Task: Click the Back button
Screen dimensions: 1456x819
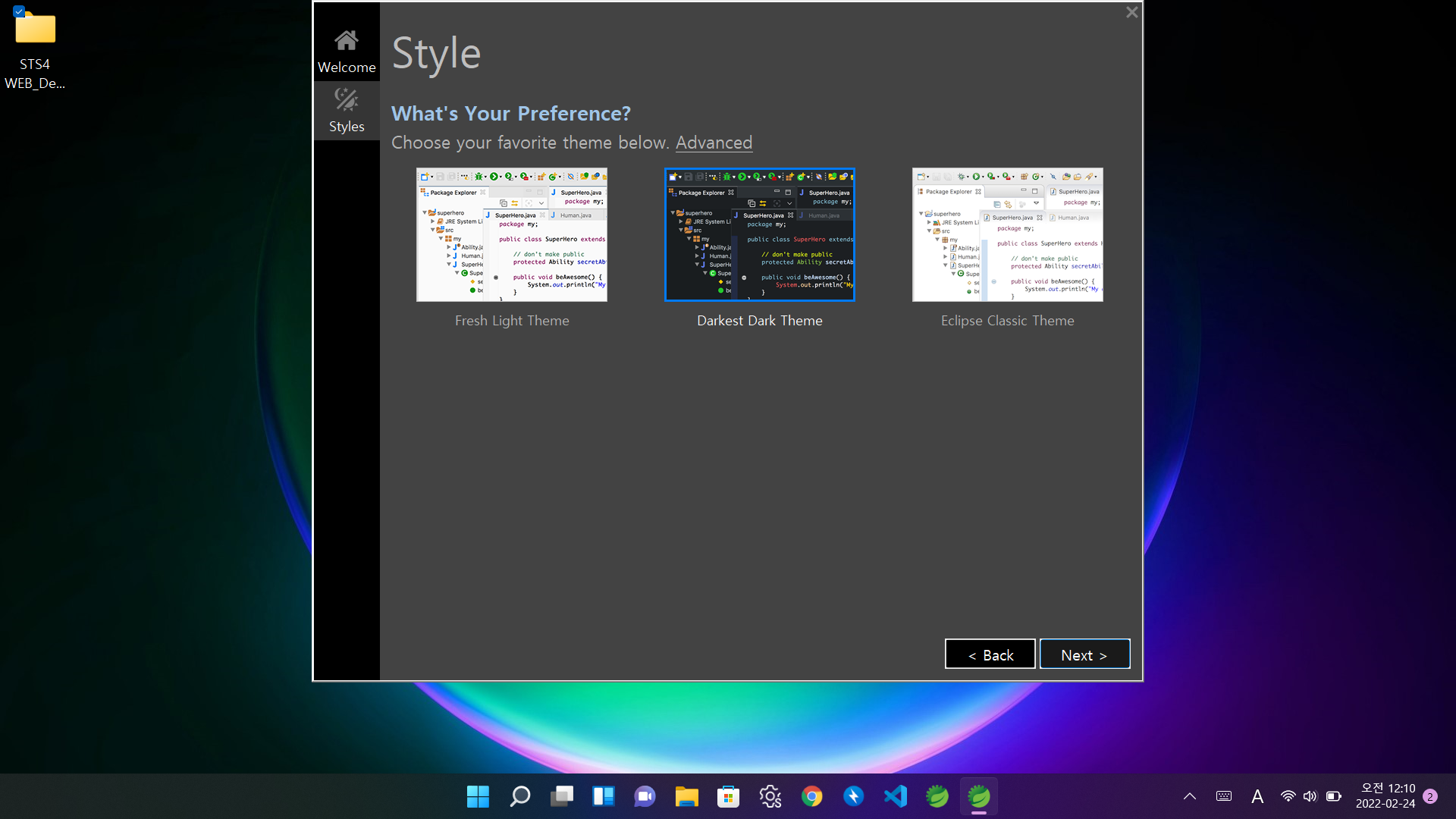Action: point(990,654)
